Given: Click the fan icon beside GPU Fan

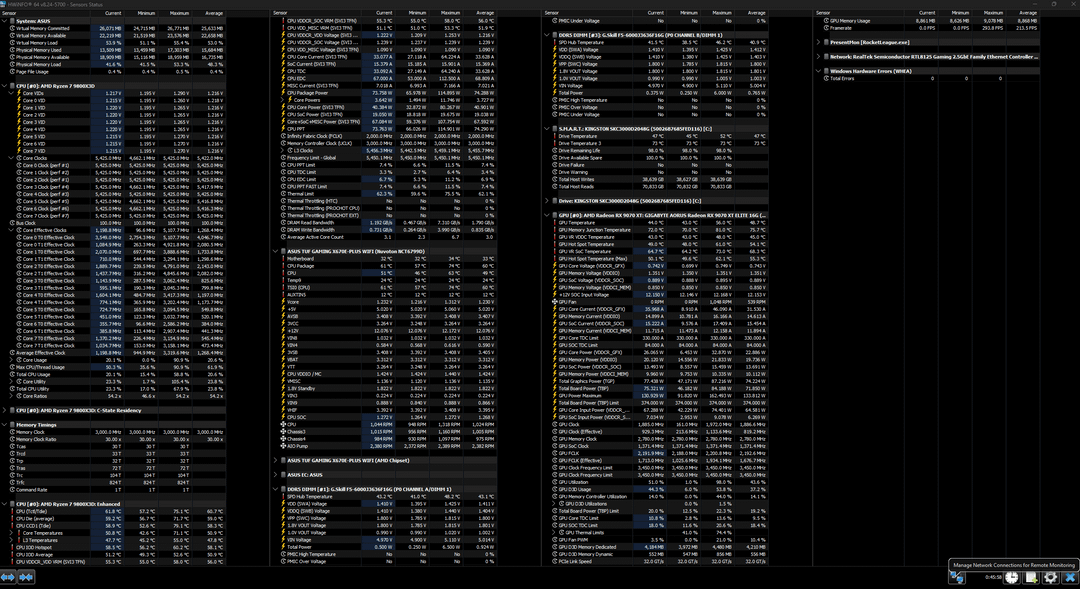Looking at the screenshot, I should [x=554, y=302].
